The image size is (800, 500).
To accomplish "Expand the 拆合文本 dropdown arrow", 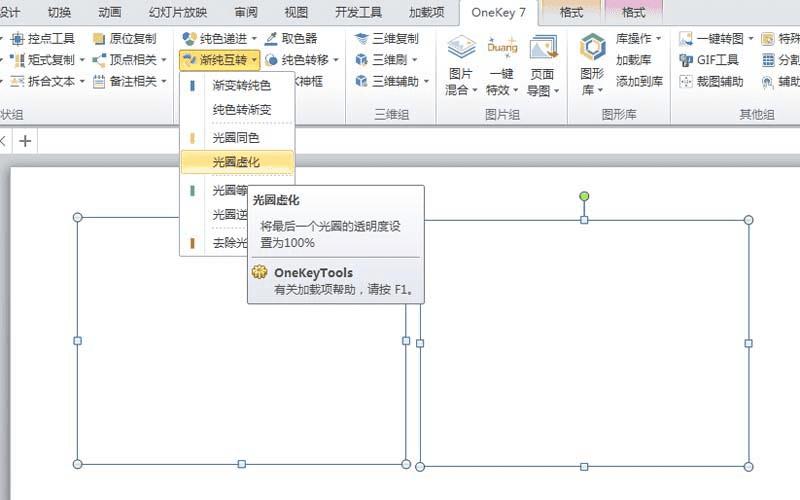I will [82, 82].
